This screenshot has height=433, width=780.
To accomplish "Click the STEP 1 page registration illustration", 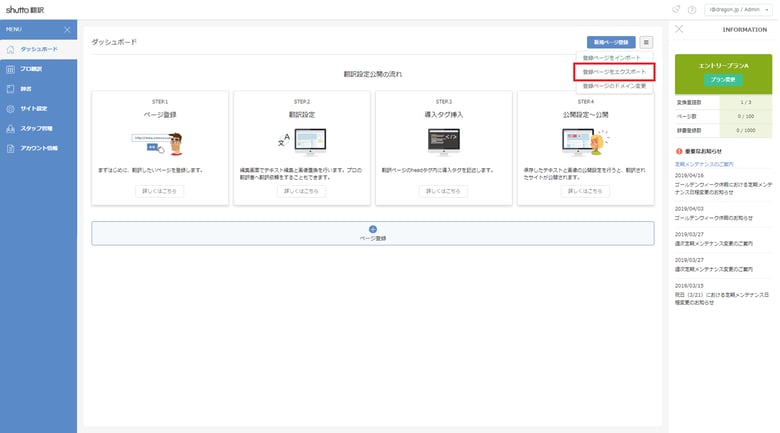I will click(158, 143).
